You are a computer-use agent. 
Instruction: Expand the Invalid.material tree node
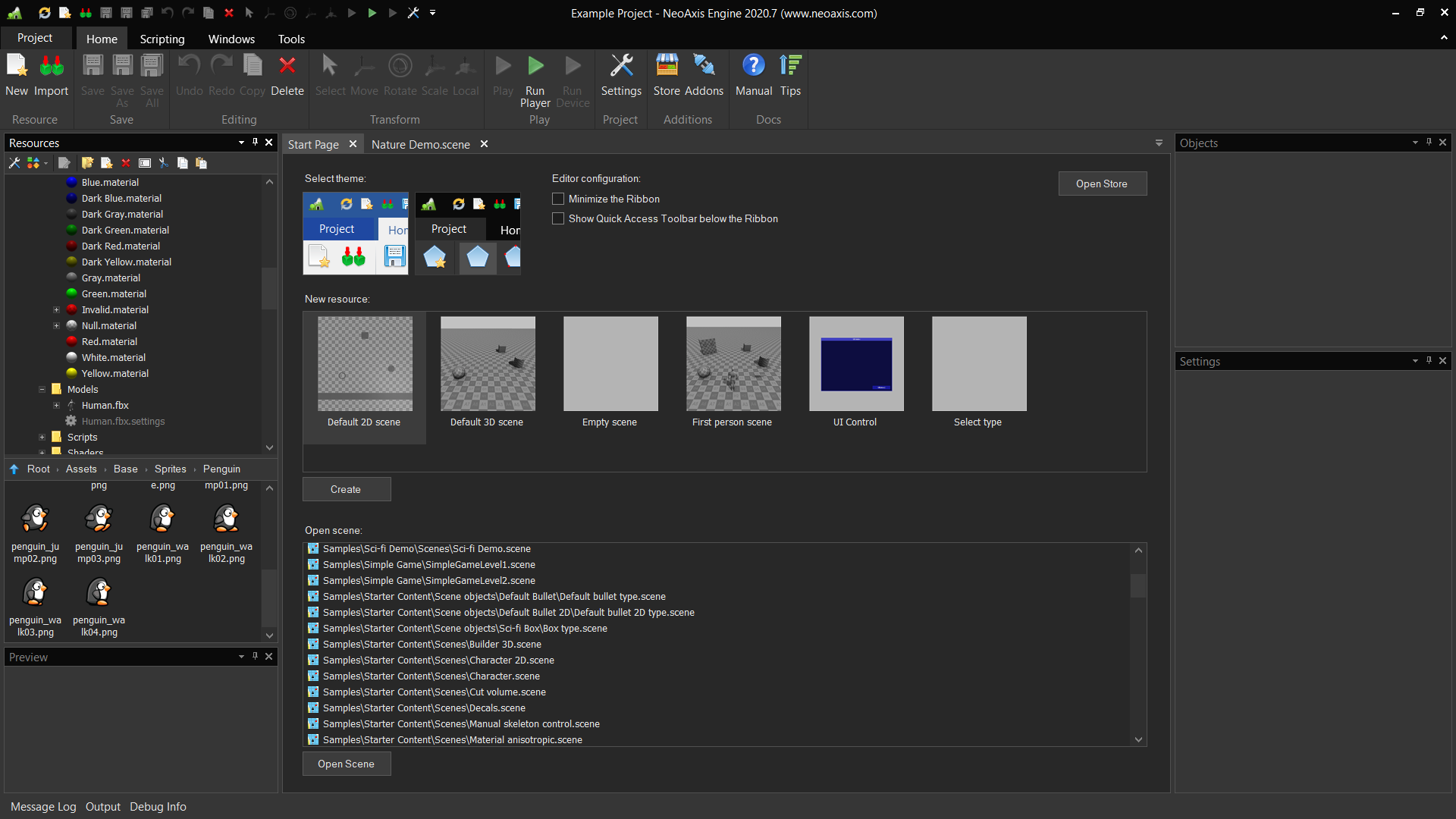pos(56,309)
